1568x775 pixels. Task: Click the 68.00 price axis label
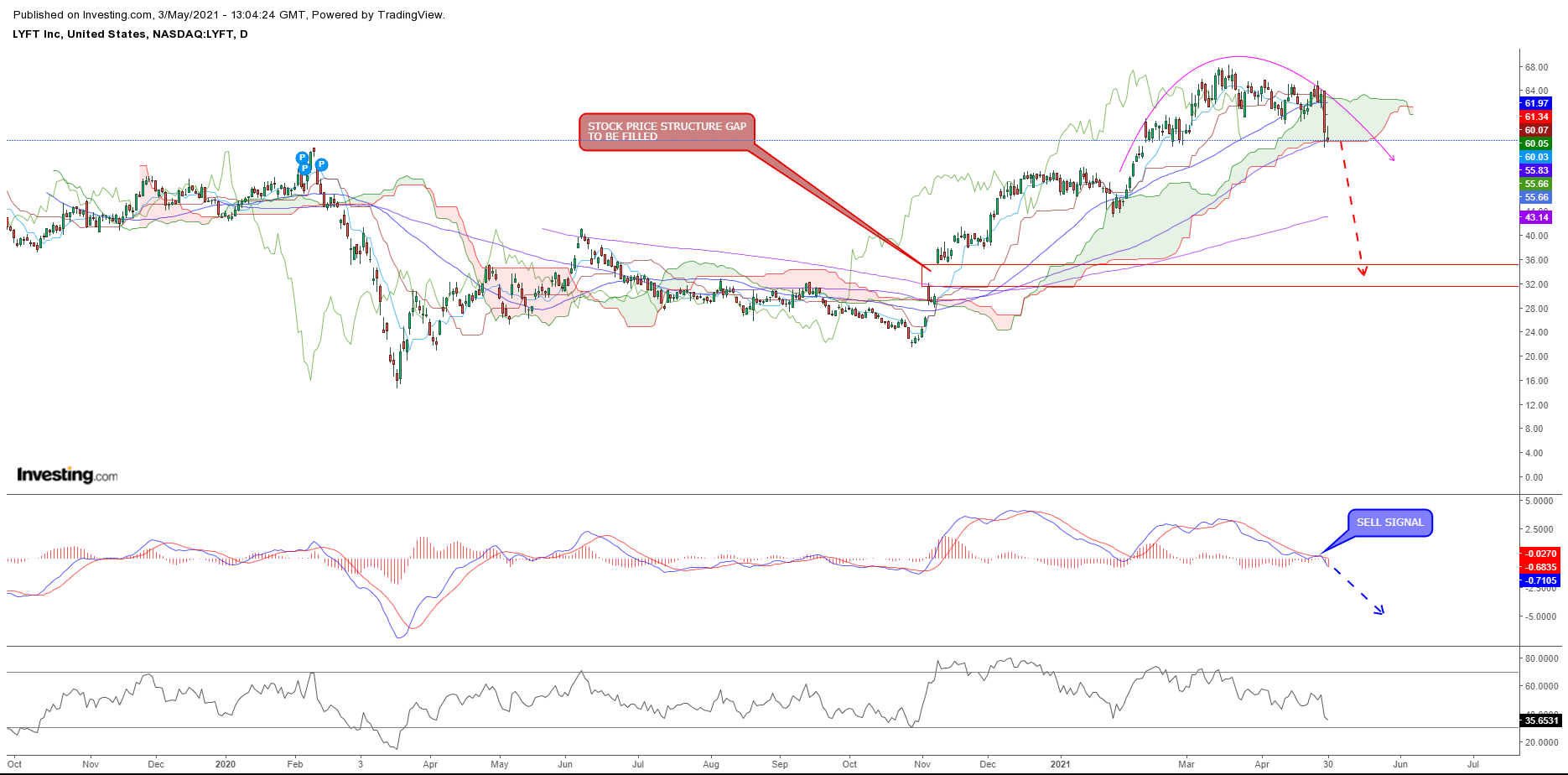pyautogui.click(x=1536, y=68)
